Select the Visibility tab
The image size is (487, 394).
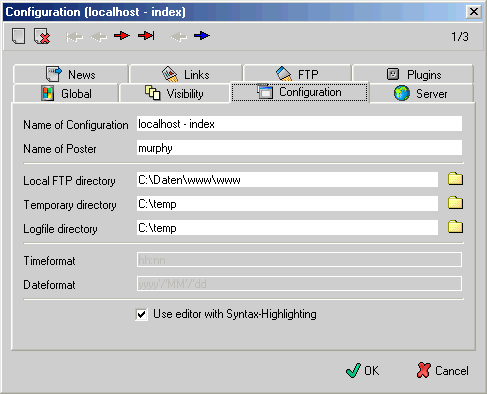coord(174,93)
